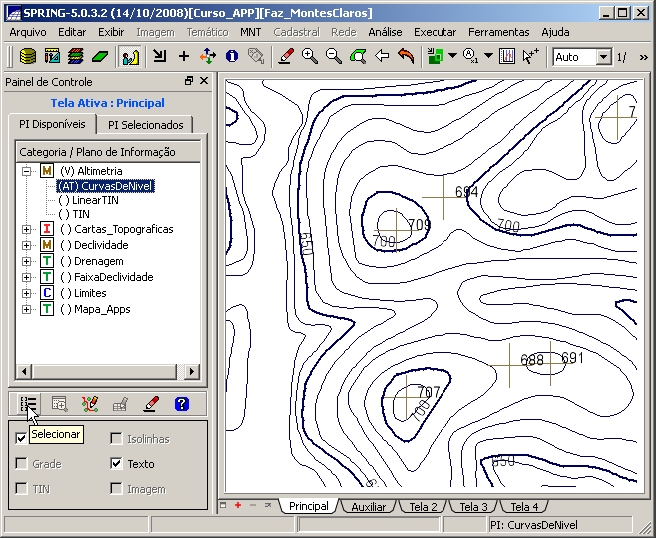Select the crosshair cursor tool

tap(184, 57)
